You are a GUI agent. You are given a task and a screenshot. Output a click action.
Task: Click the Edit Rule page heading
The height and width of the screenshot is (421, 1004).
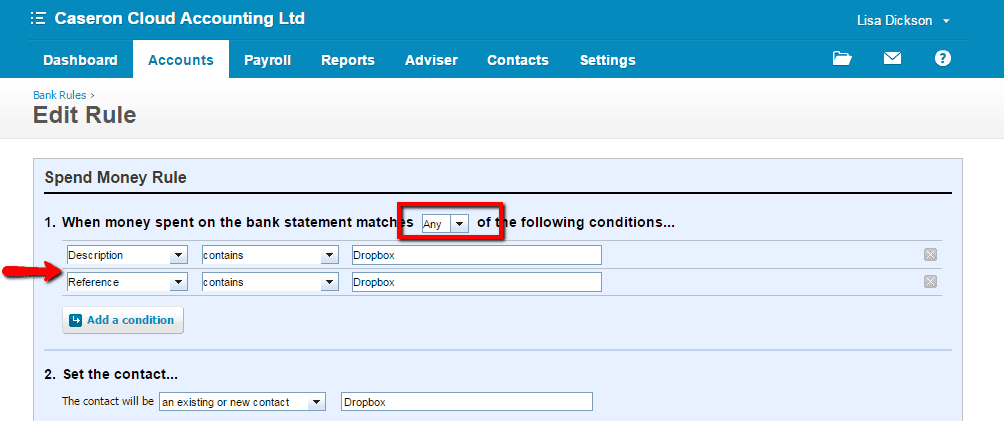point(85,115)
